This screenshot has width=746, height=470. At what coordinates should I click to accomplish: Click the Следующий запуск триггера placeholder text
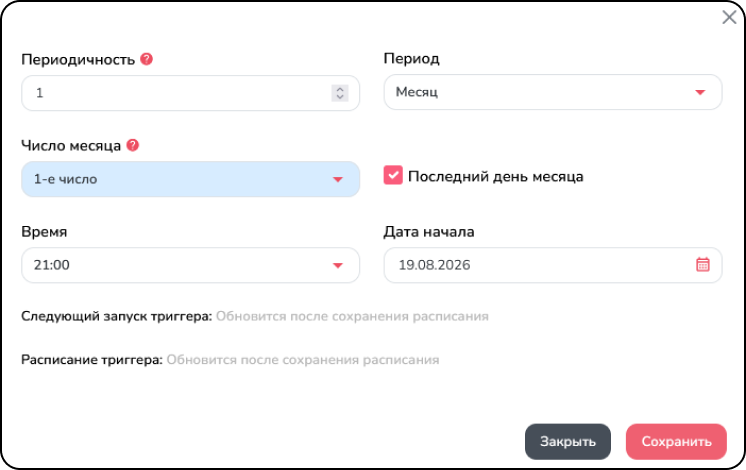352,316
